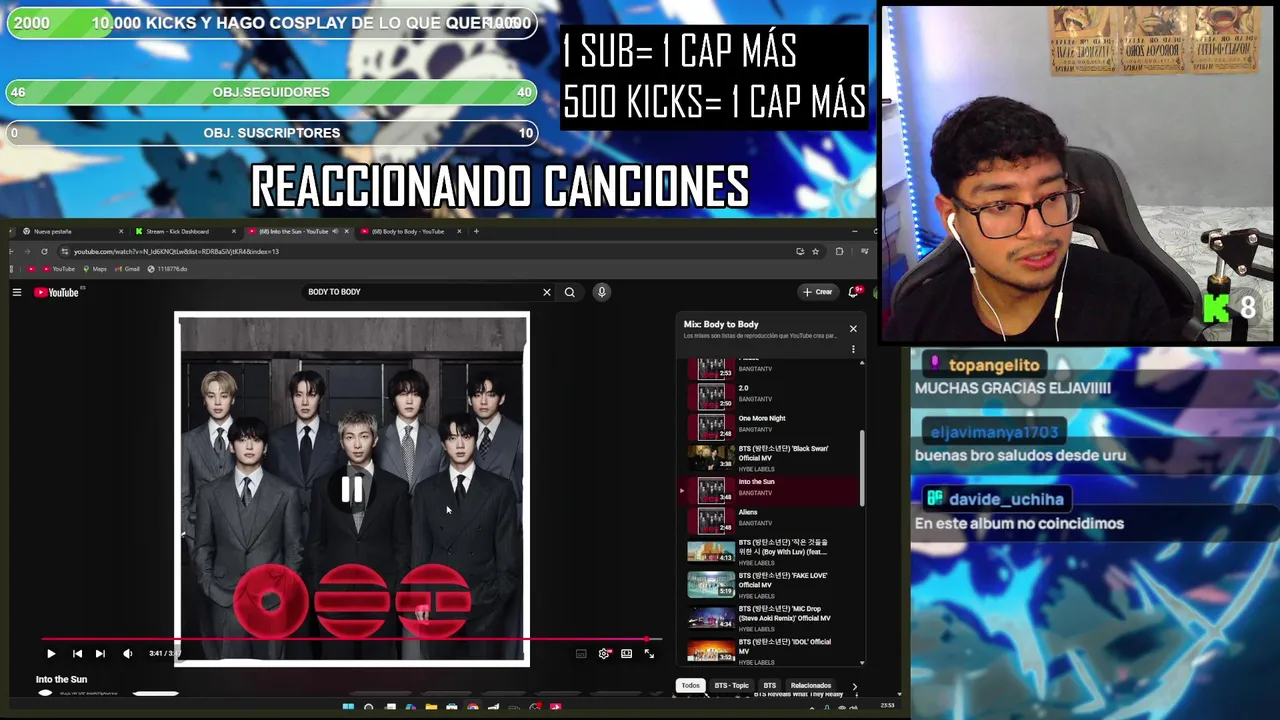Select the 'BTS - Topic' filter chip

click(x=731, y=686)
